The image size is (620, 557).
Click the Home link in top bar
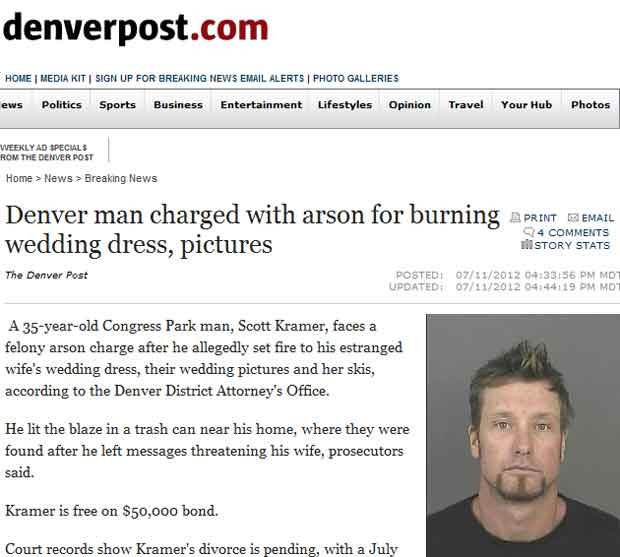click(18, 78)
